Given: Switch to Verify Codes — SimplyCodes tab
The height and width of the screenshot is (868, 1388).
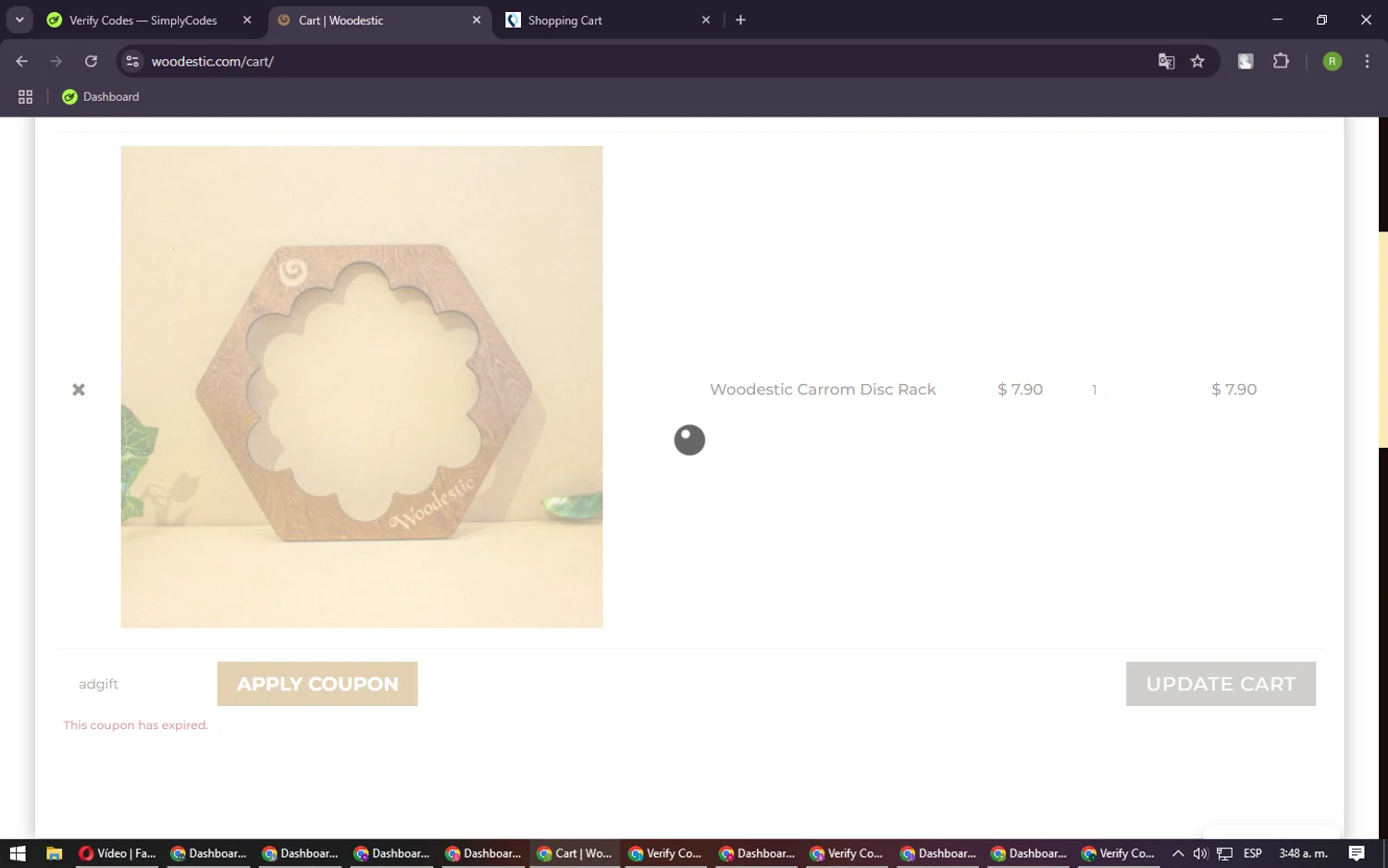Looking at the screenshot, I should point(143,20).
